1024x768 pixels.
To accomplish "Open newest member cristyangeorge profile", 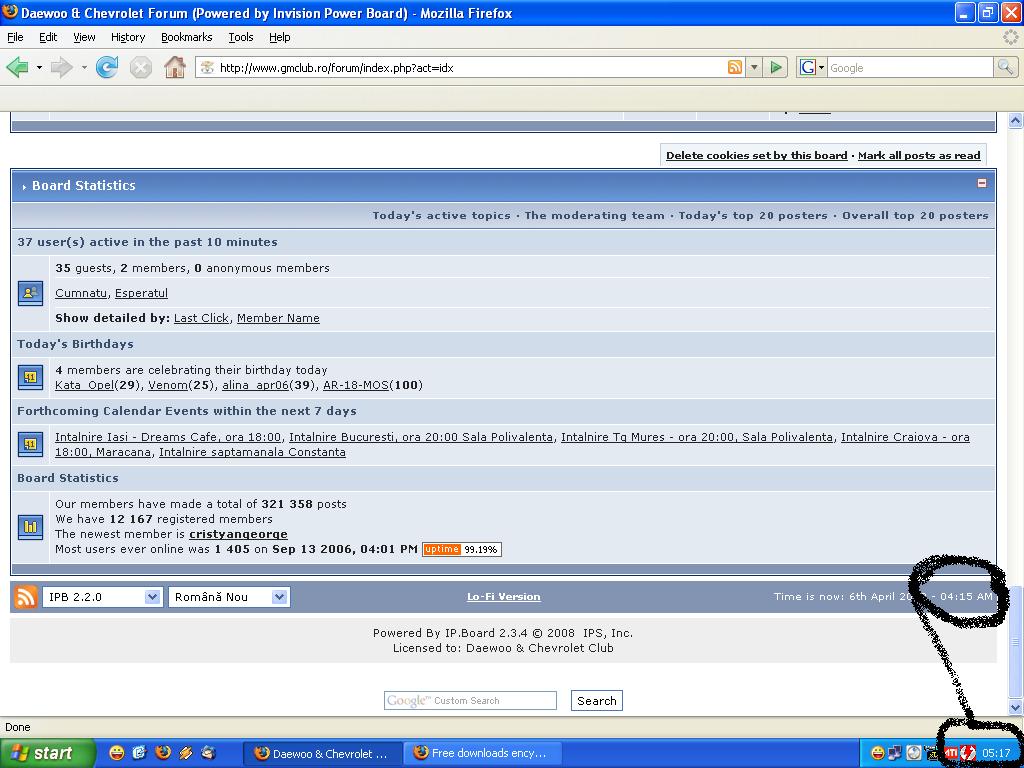I will (x=238, y=534).
